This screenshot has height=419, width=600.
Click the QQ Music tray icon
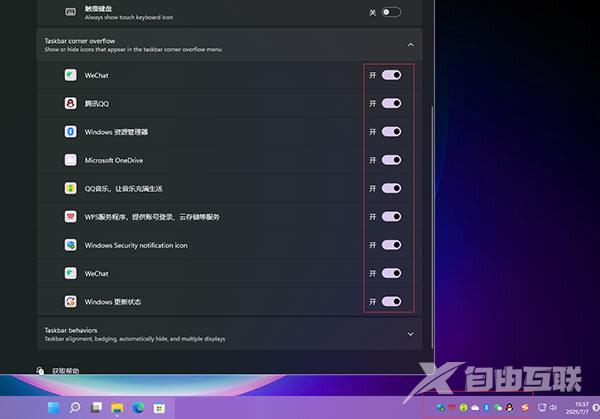(463, 408)
